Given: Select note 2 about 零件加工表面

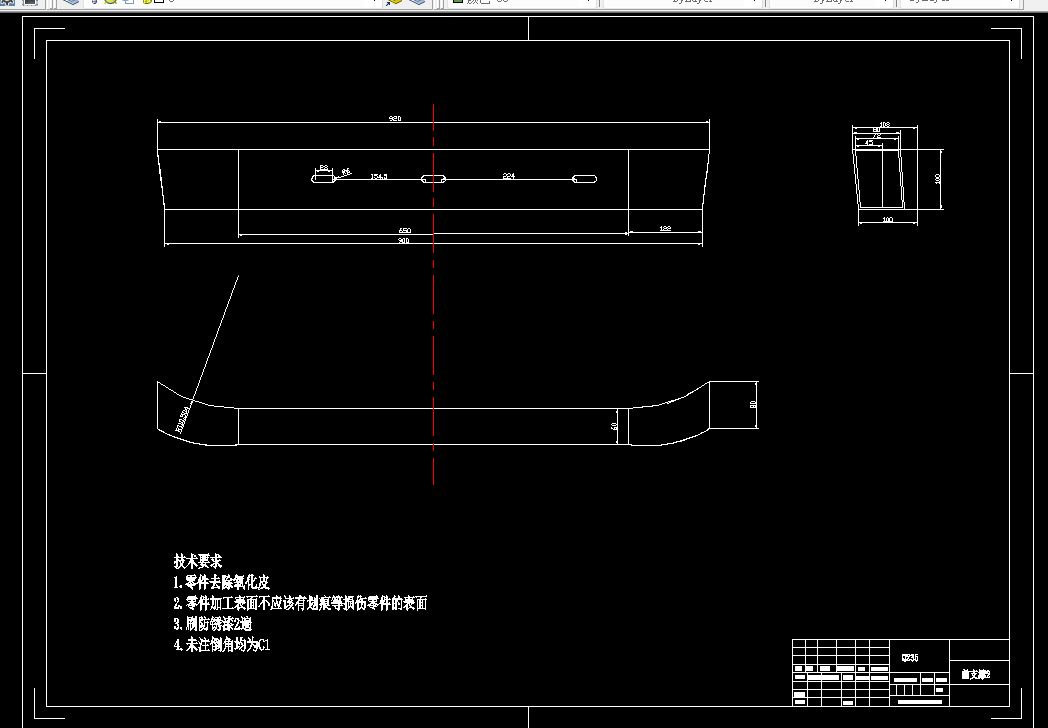Looking at the screenshot, I should click(300, 603).
